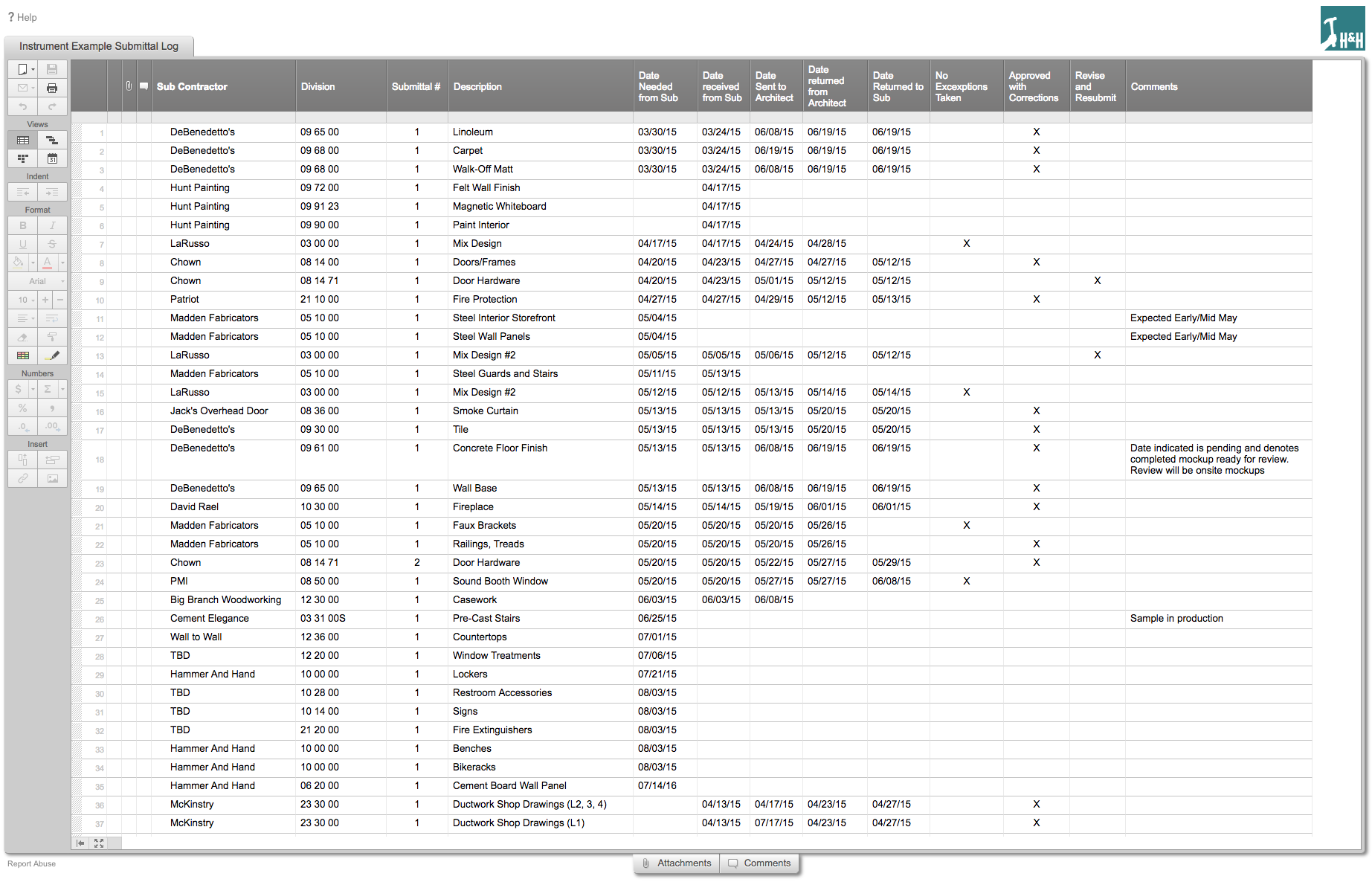Image resolution: width=1372 pixels, height=882 pixels.
Task: Click the jump-to-first arrow icon at bottom
Action: tap(80, 843)
